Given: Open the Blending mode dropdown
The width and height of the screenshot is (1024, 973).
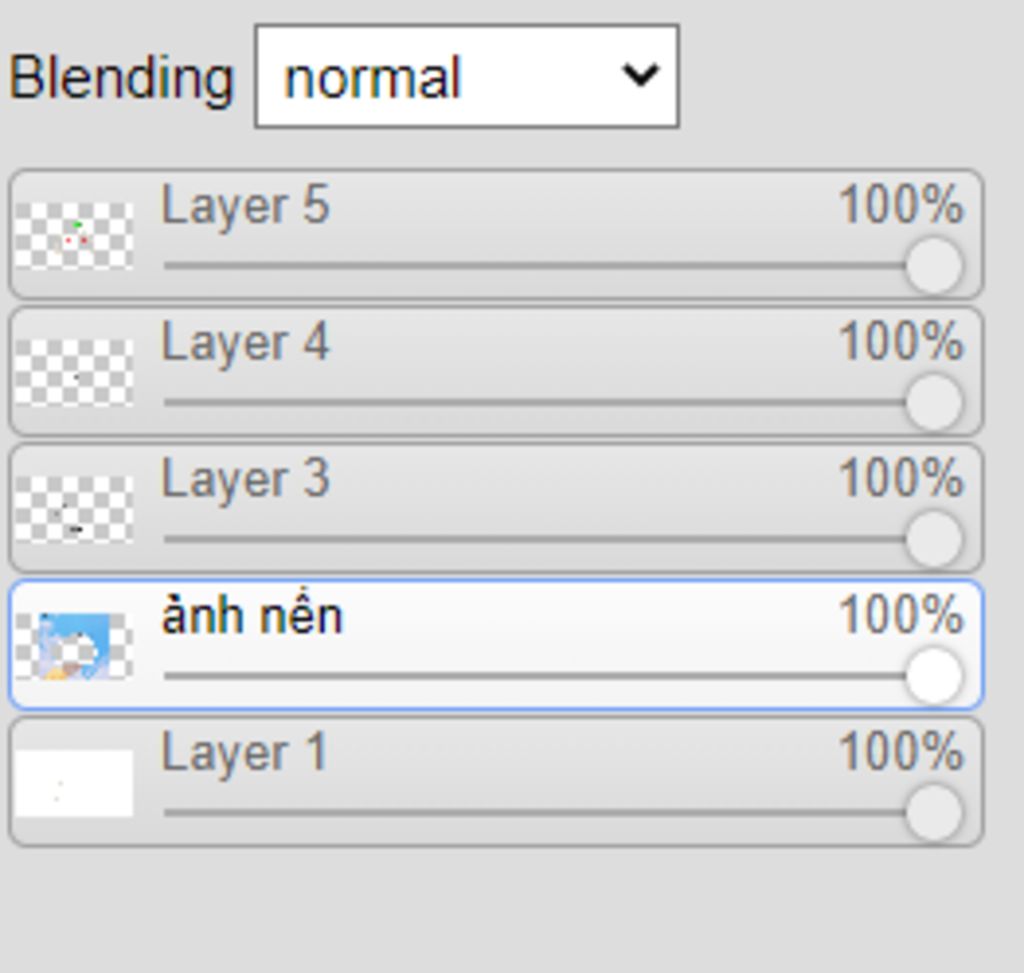Looking at the screenshot, I should tap(466, 76).
